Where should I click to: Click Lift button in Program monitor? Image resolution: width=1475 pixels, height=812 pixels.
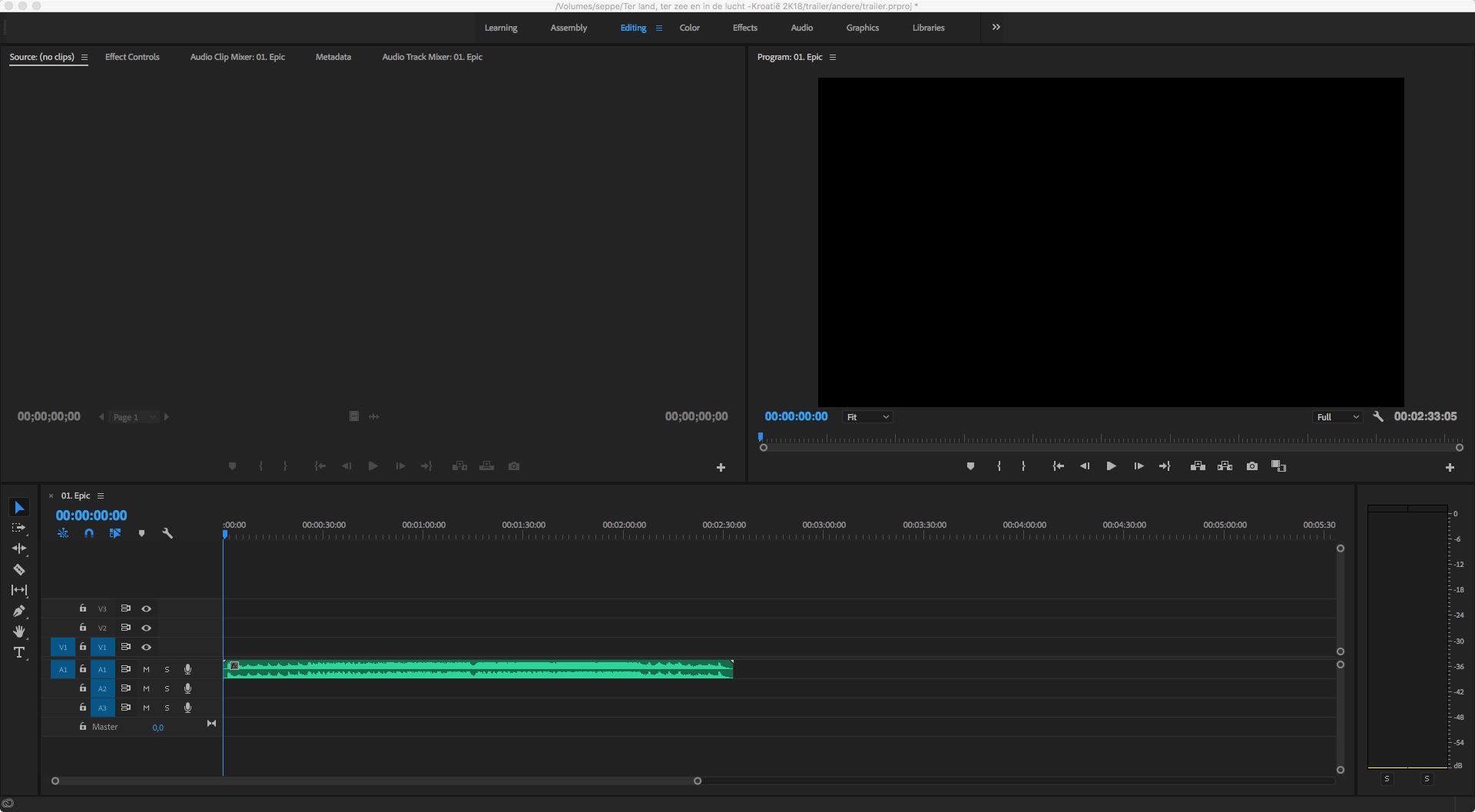pyautogui.click(x=1198, y=466)
